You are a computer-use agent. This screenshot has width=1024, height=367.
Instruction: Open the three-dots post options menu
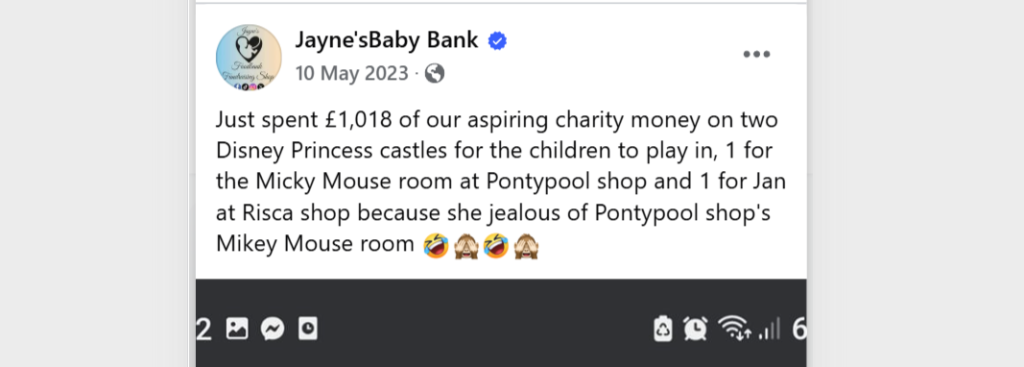pyautogui.click(x=756, y=54)
